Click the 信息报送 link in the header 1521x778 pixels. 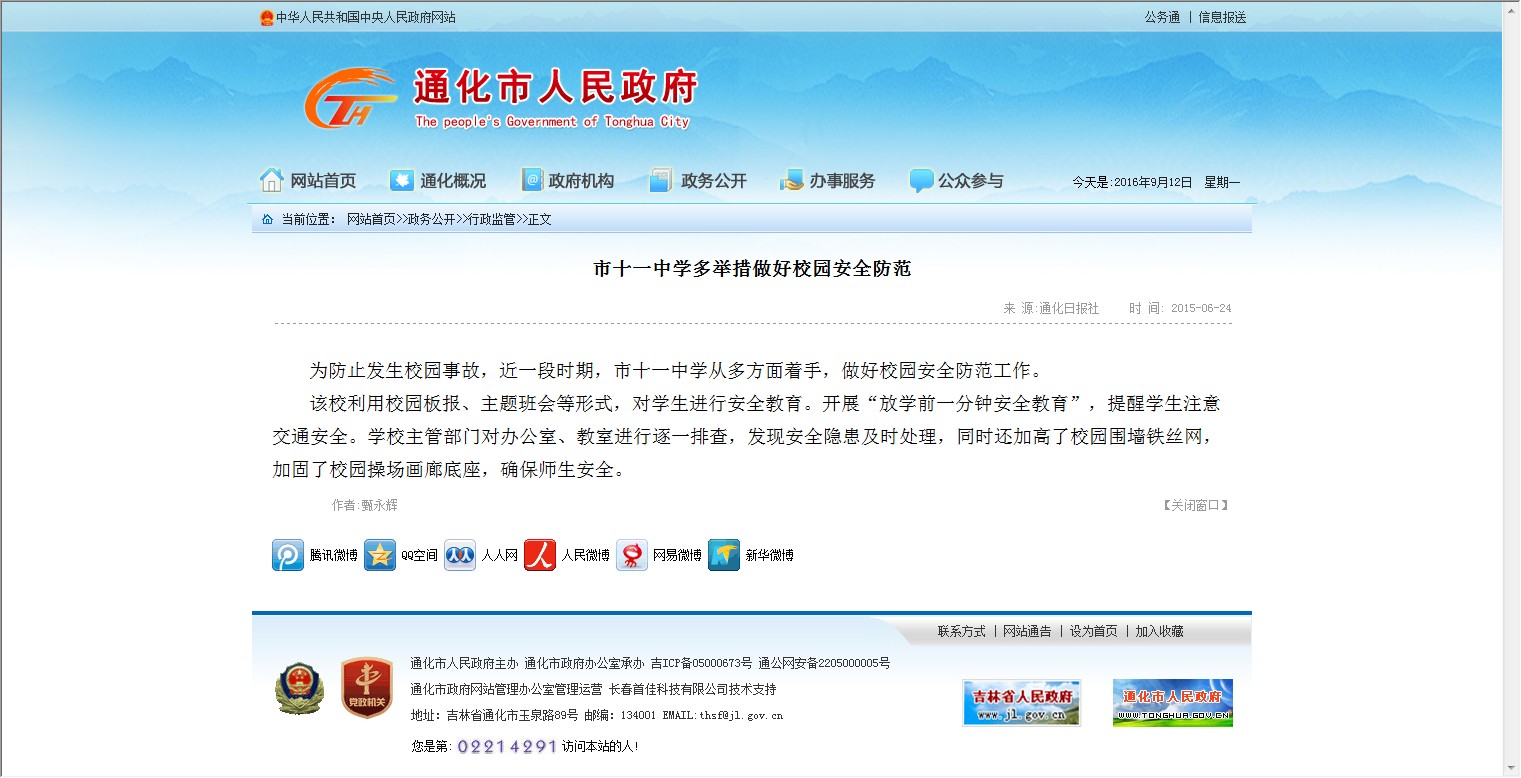[x=1222, y=17]
